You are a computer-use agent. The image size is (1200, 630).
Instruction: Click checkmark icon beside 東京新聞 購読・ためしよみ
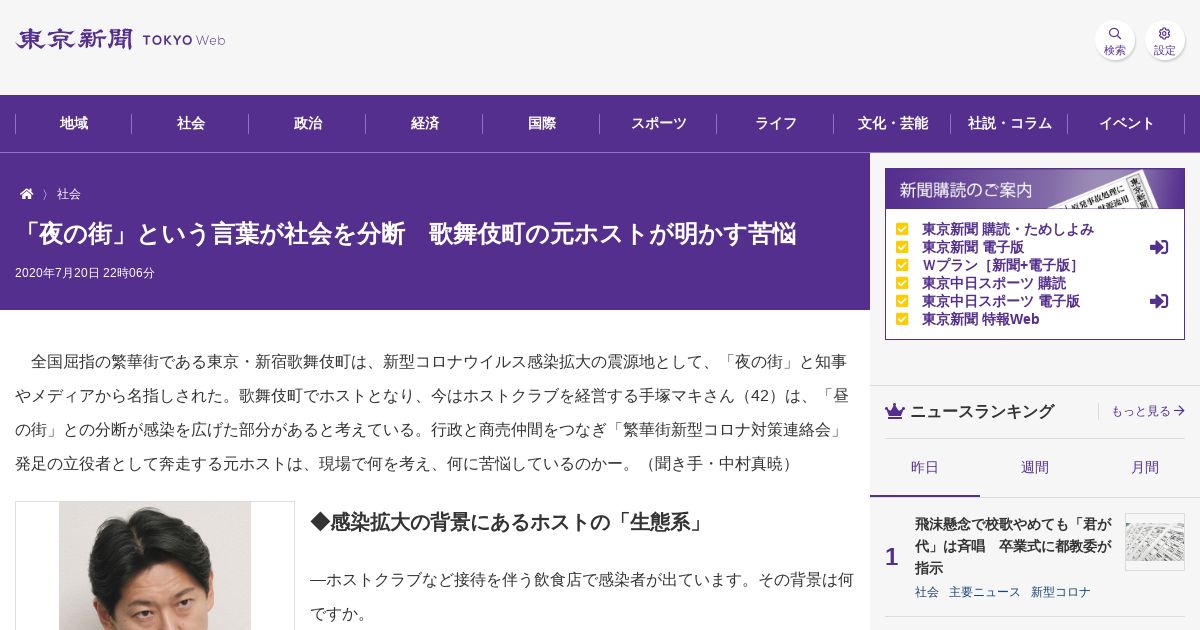(902, 229)
